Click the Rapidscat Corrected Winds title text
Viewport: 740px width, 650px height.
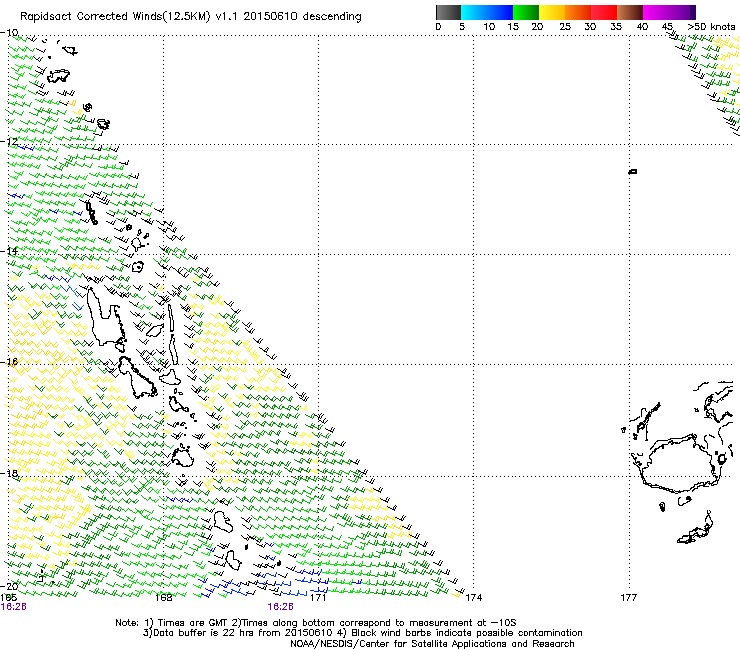click(191, 16)
